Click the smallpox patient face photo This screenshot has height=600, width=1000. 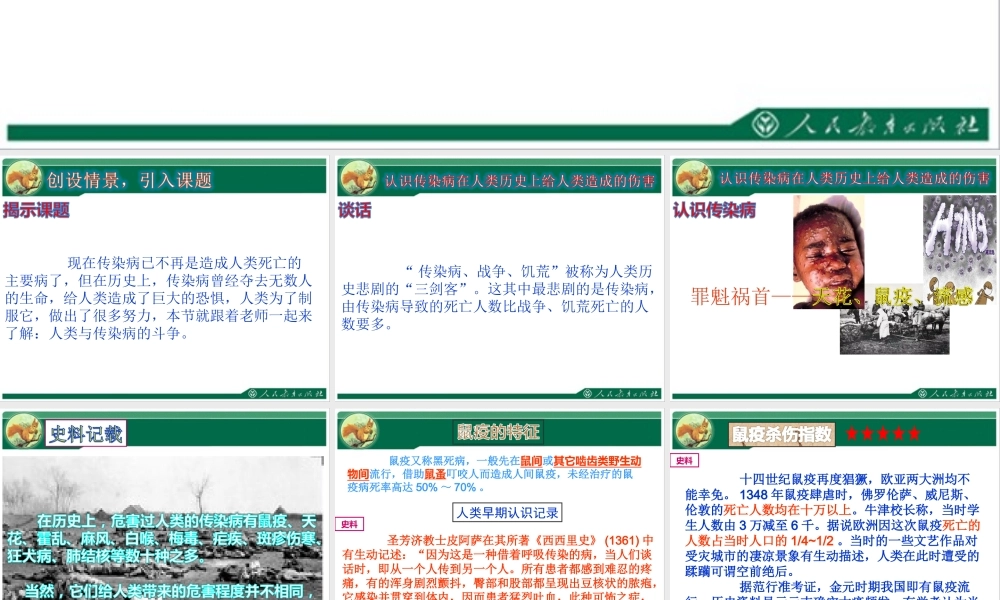[828, 251]
